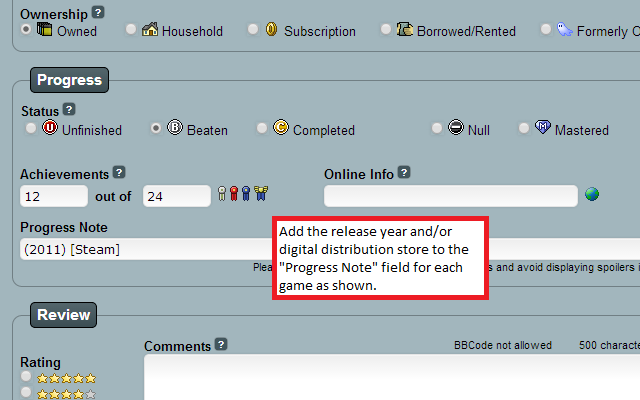Click the Mastered M heart badge

(x=542, y=127)
